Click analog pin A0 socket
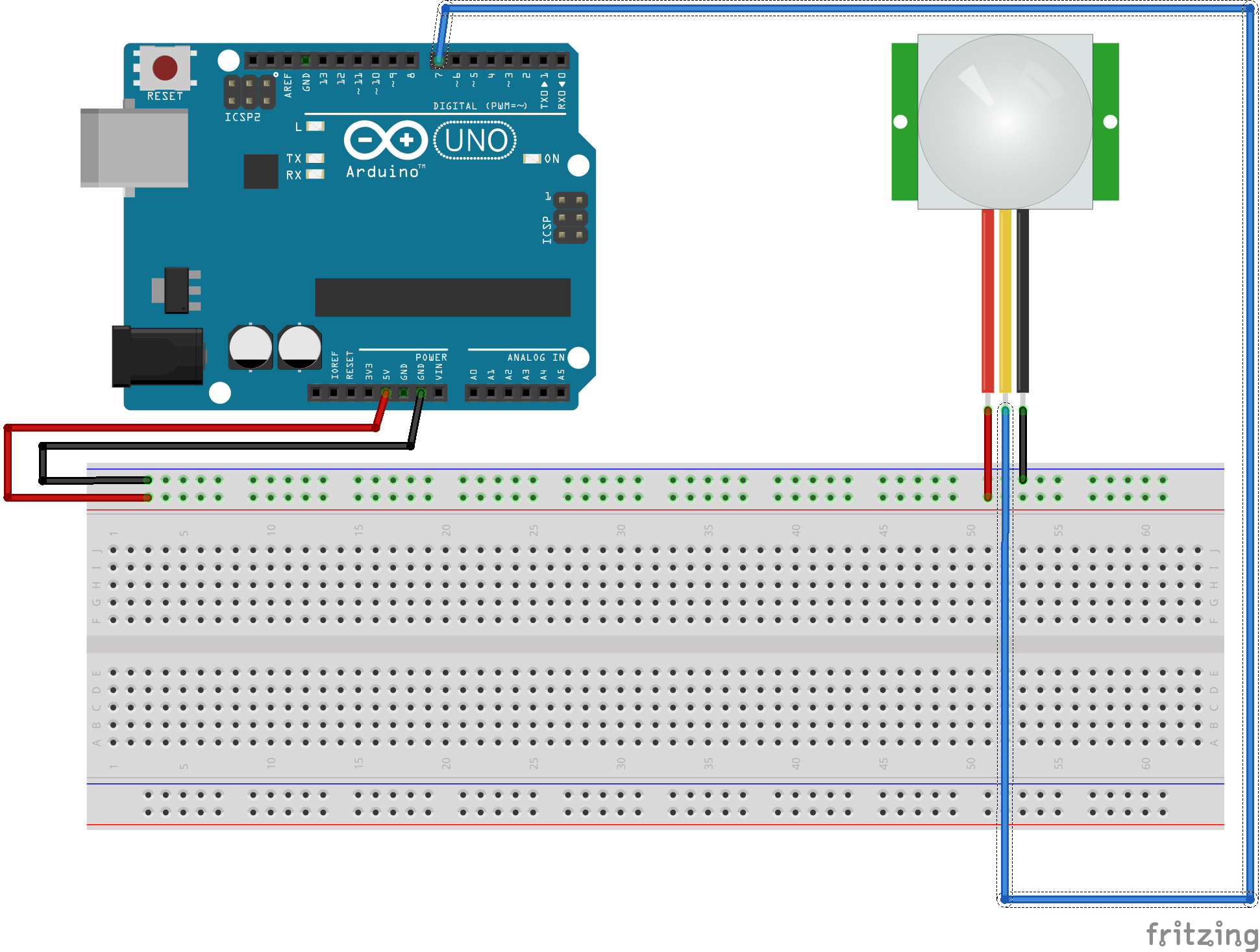This screenshot has width=1260, height=952. click(473, 393)
